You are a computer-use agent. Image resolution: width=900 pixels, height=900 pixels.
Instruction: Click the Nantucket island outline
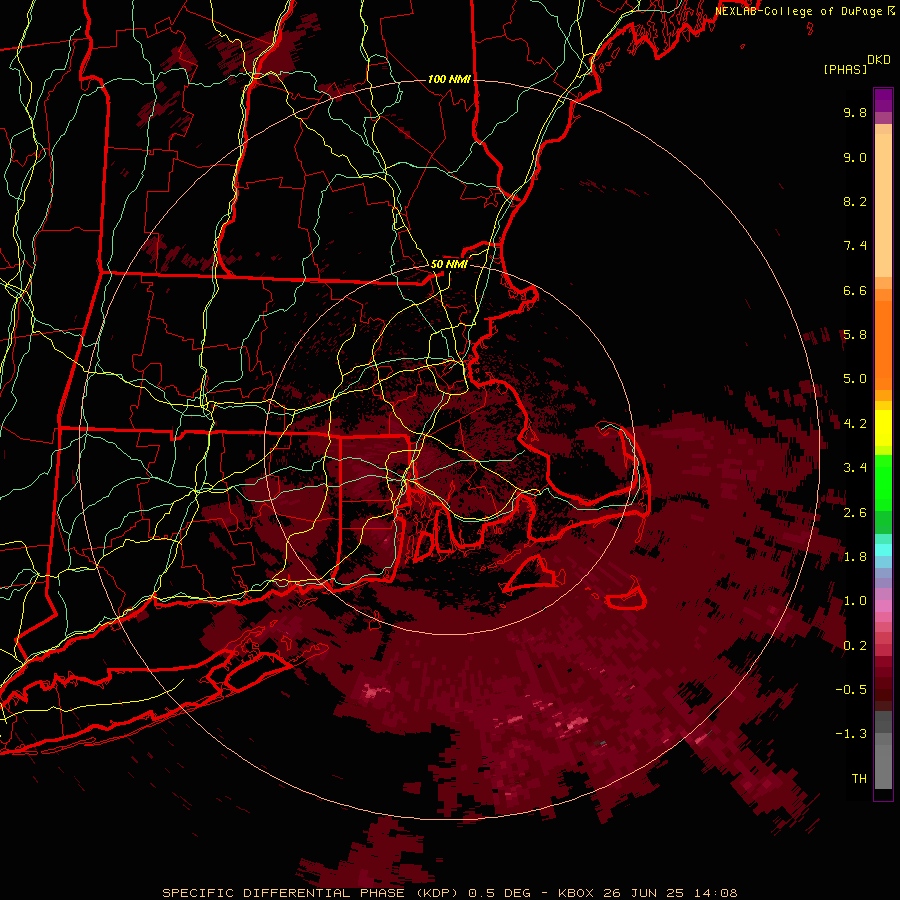(x=626, y=594)
